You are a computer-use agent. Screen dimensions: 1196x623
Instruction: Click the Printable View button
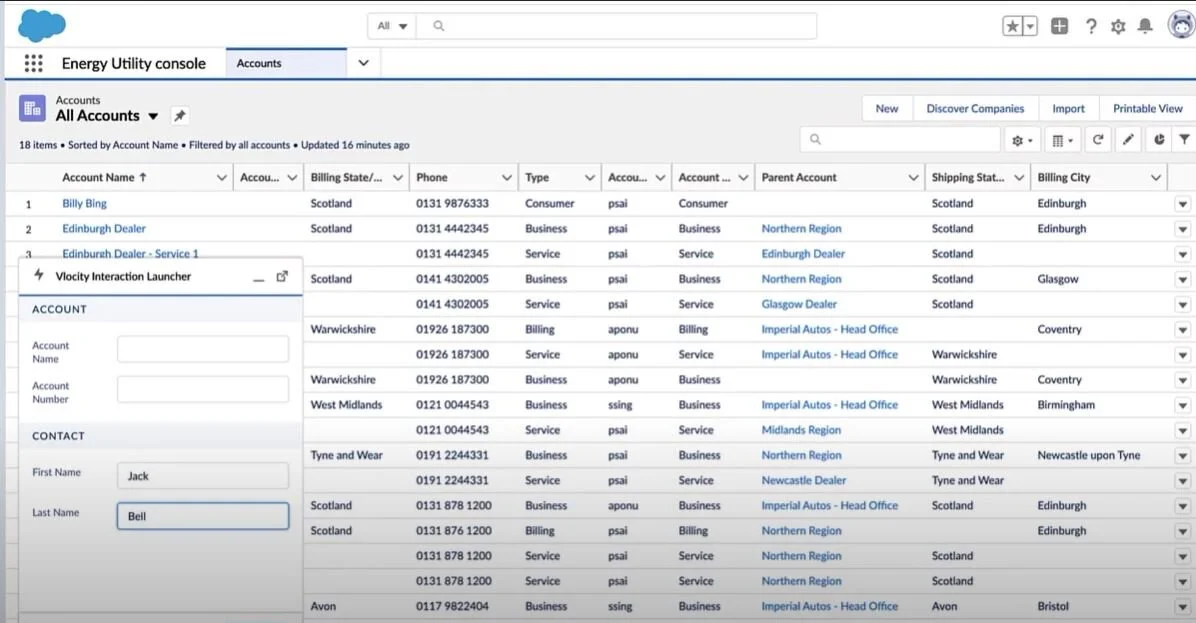point(1147,108)
